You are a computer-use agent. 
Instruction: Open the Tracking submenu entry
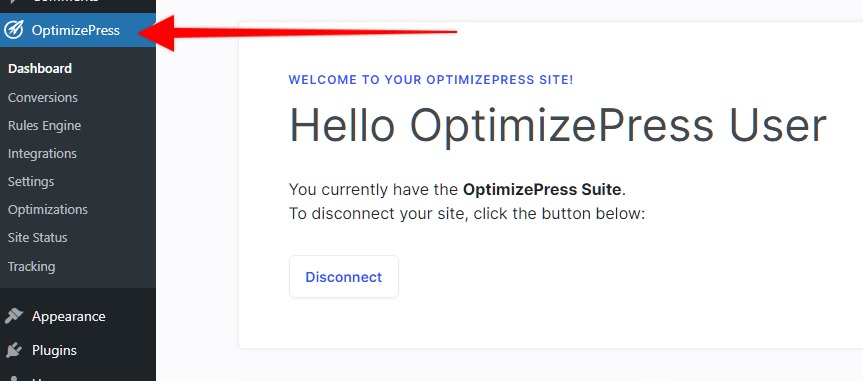tap(31, 266)
